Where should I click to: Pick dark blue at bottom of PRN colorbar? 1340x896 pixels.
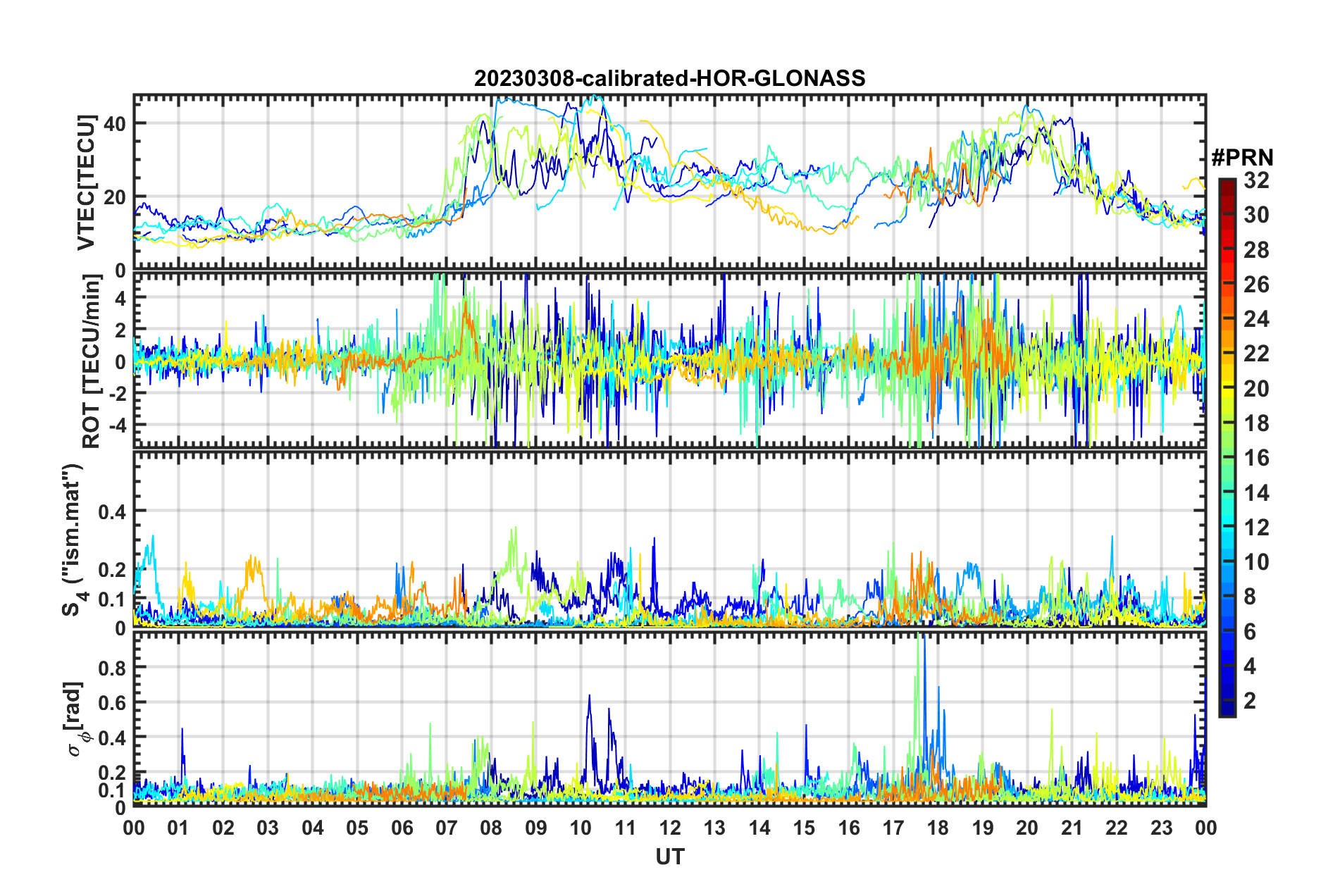pyautogui.click(x=1227, y=711)
